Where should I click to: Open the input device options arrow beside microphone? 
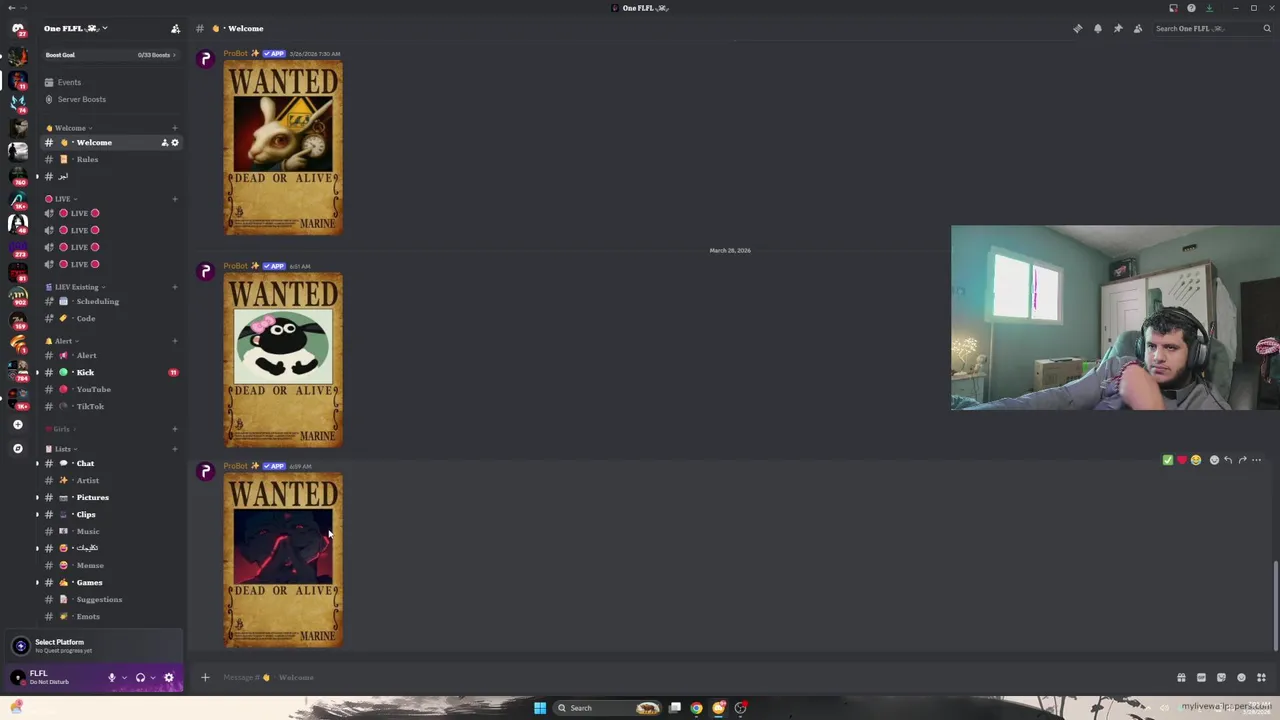[x=124, y=677]
